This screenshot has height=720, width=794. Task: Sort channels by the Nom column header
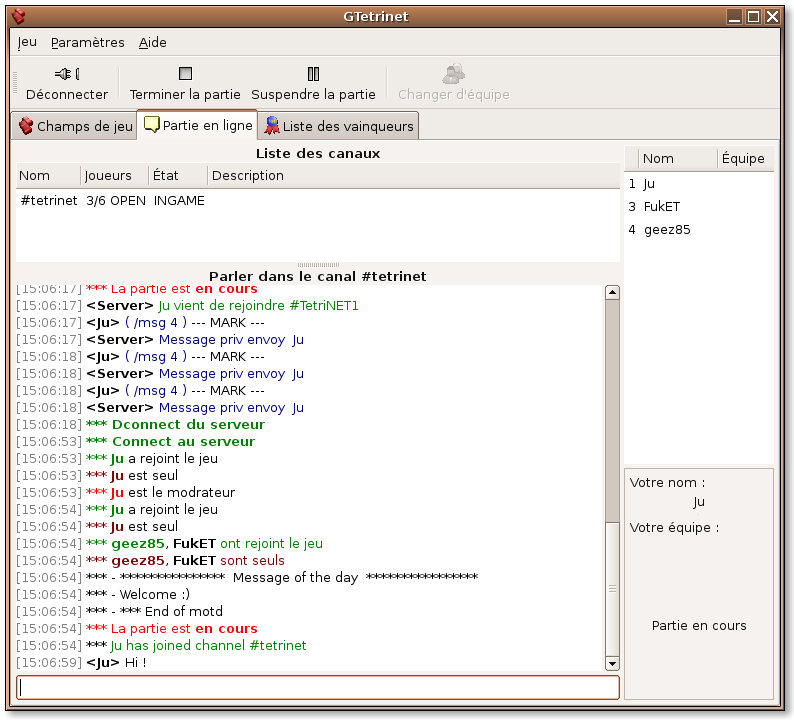(x=48, y=176)
